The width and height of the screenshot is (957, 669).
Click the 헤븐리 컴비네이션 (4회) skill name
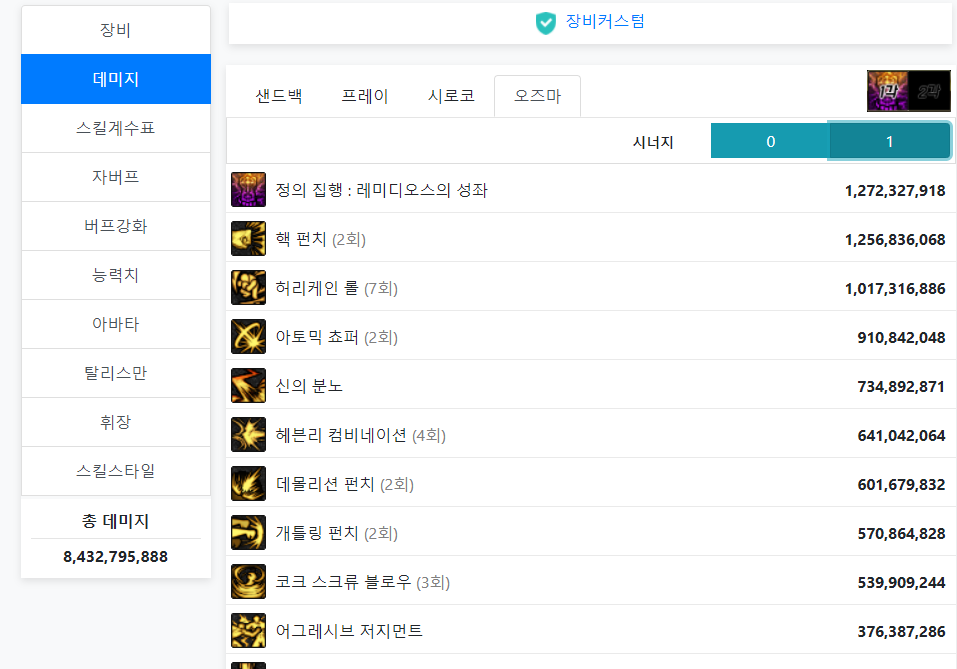coord(361,435)
